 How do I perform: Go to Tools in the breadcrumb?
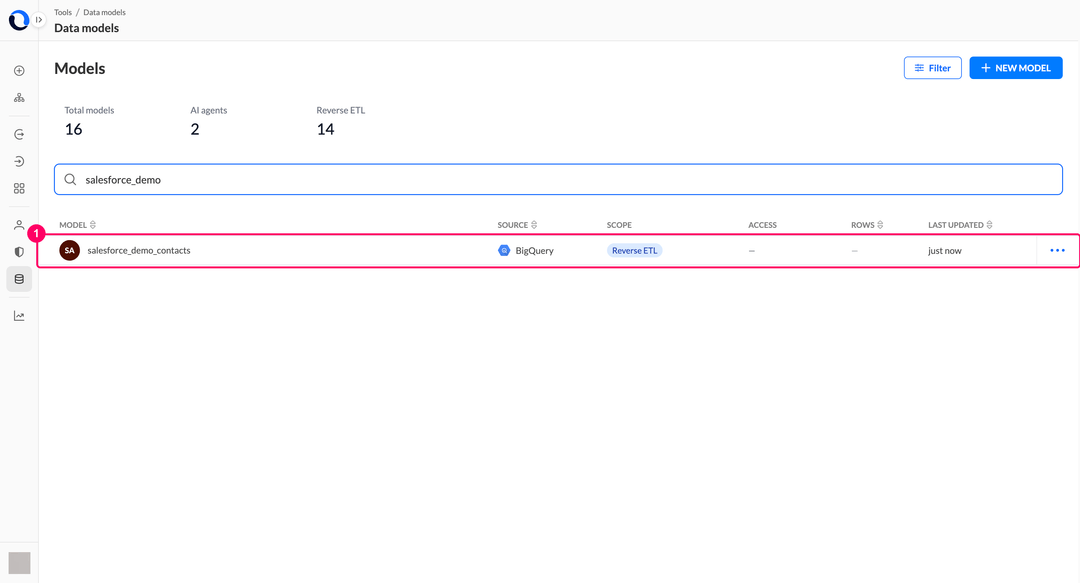tap(63, 12)
